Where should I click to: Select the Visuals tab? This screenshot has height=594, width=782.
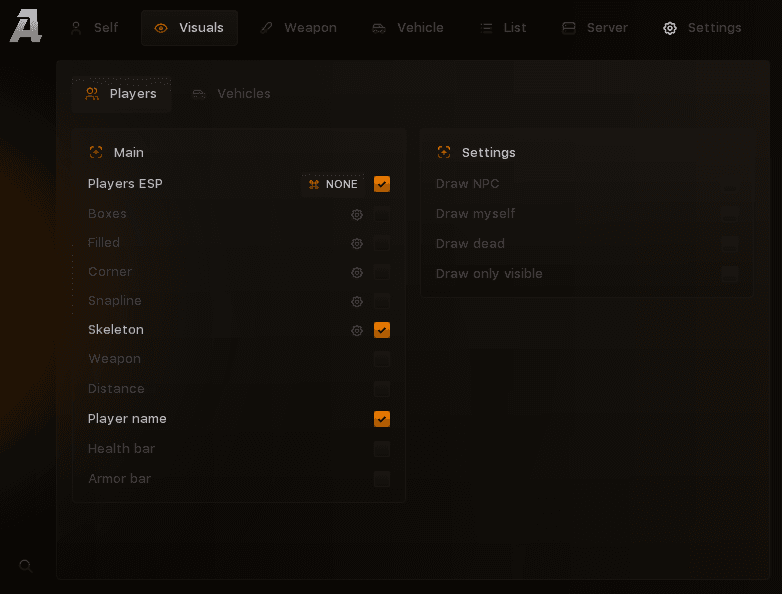pos(190,27)
